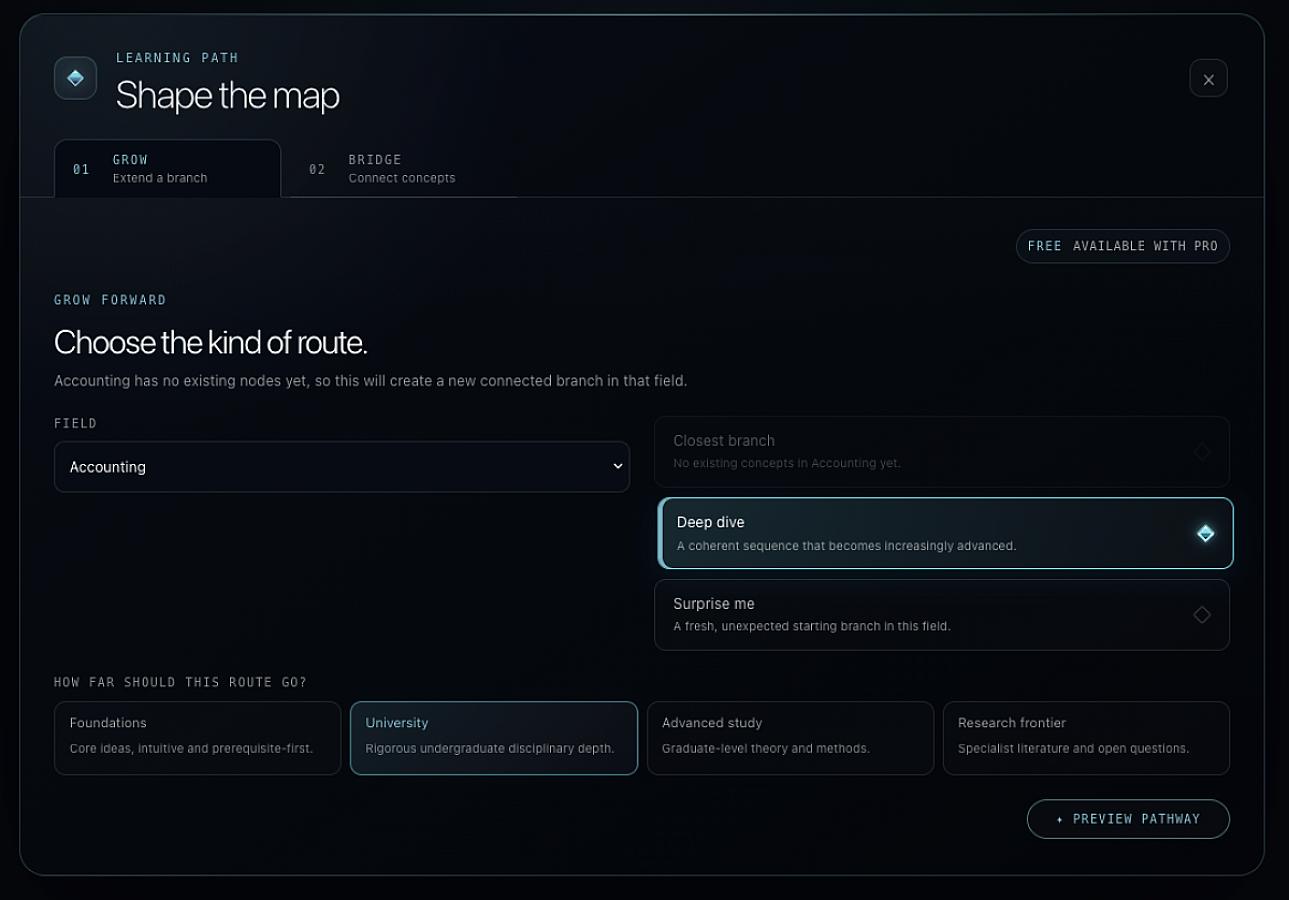
Task: Open the Accounting field dropdown
Action: point(342,467)
